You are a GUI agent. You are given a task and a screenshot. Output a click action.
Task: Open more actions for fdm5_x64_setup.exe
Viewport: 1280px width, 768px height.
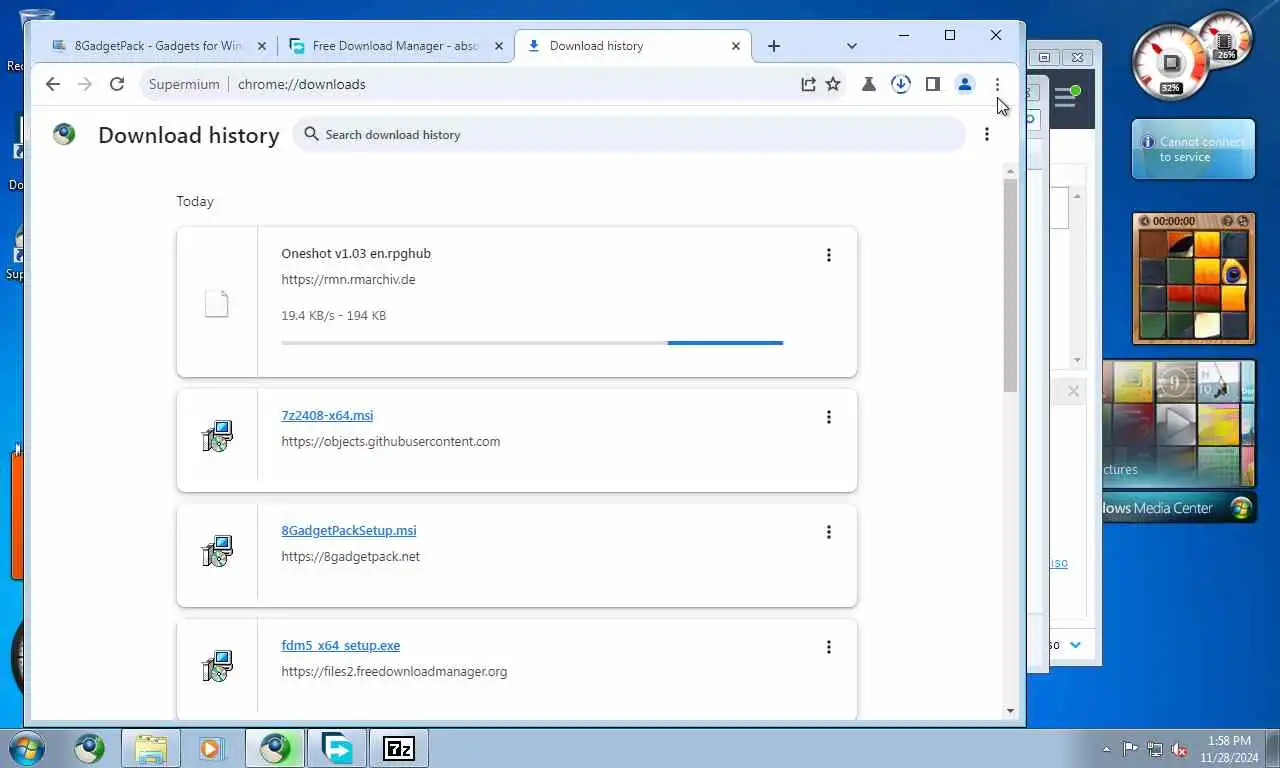coord(828,647)
